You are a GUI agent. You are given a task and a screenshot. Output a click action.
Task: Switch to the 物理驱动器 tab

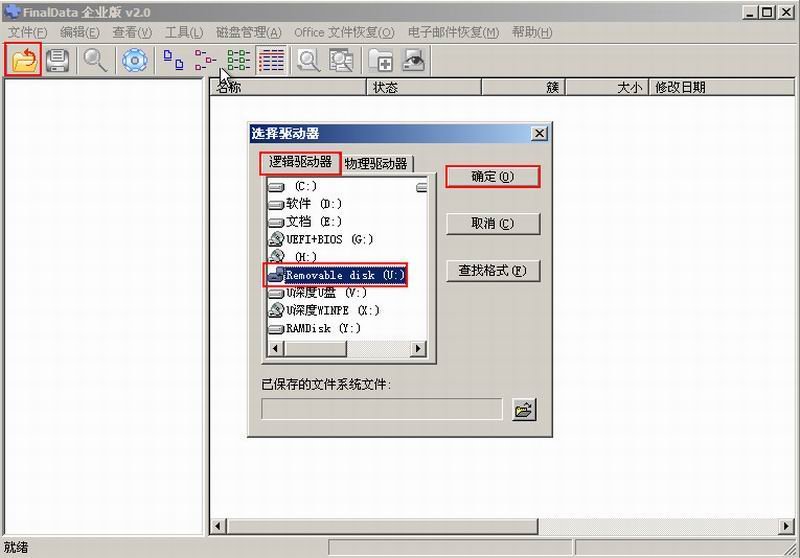(x=376, y=164)
